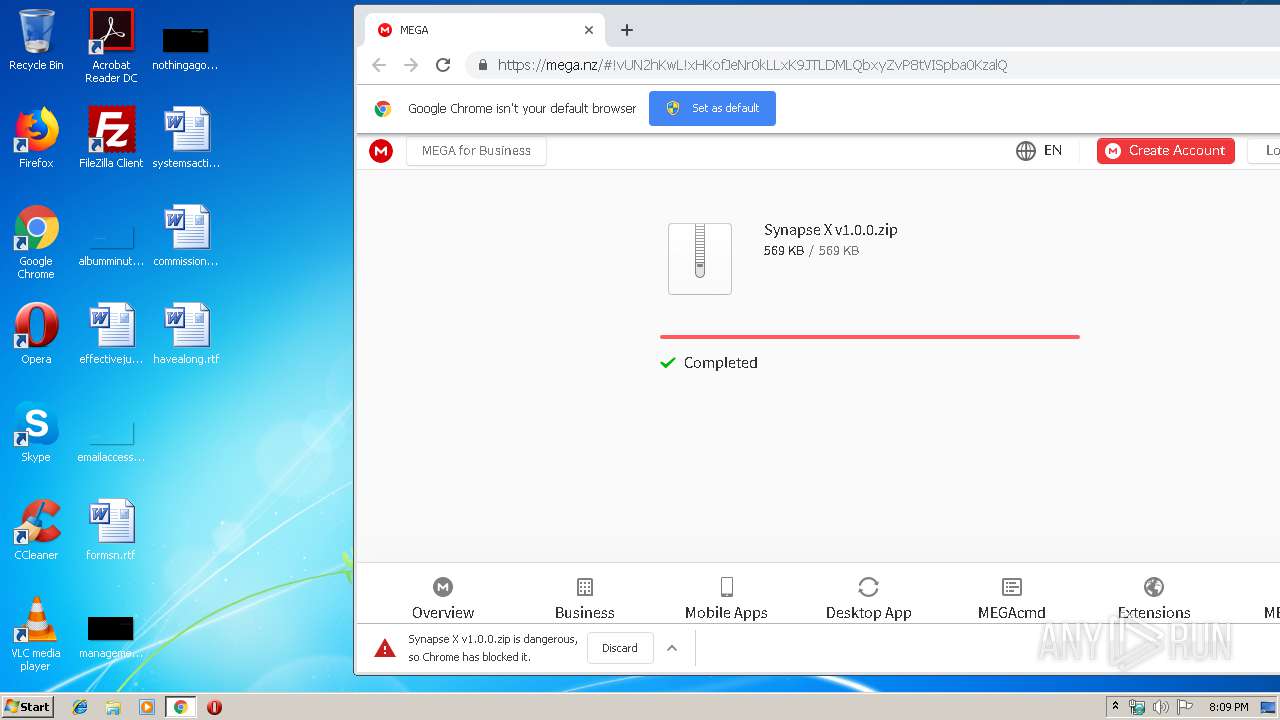The width and height of the screenshot is (1280, 720).
Task: Launch CCleaner desktop shortcut
Action: coord(36,530)
